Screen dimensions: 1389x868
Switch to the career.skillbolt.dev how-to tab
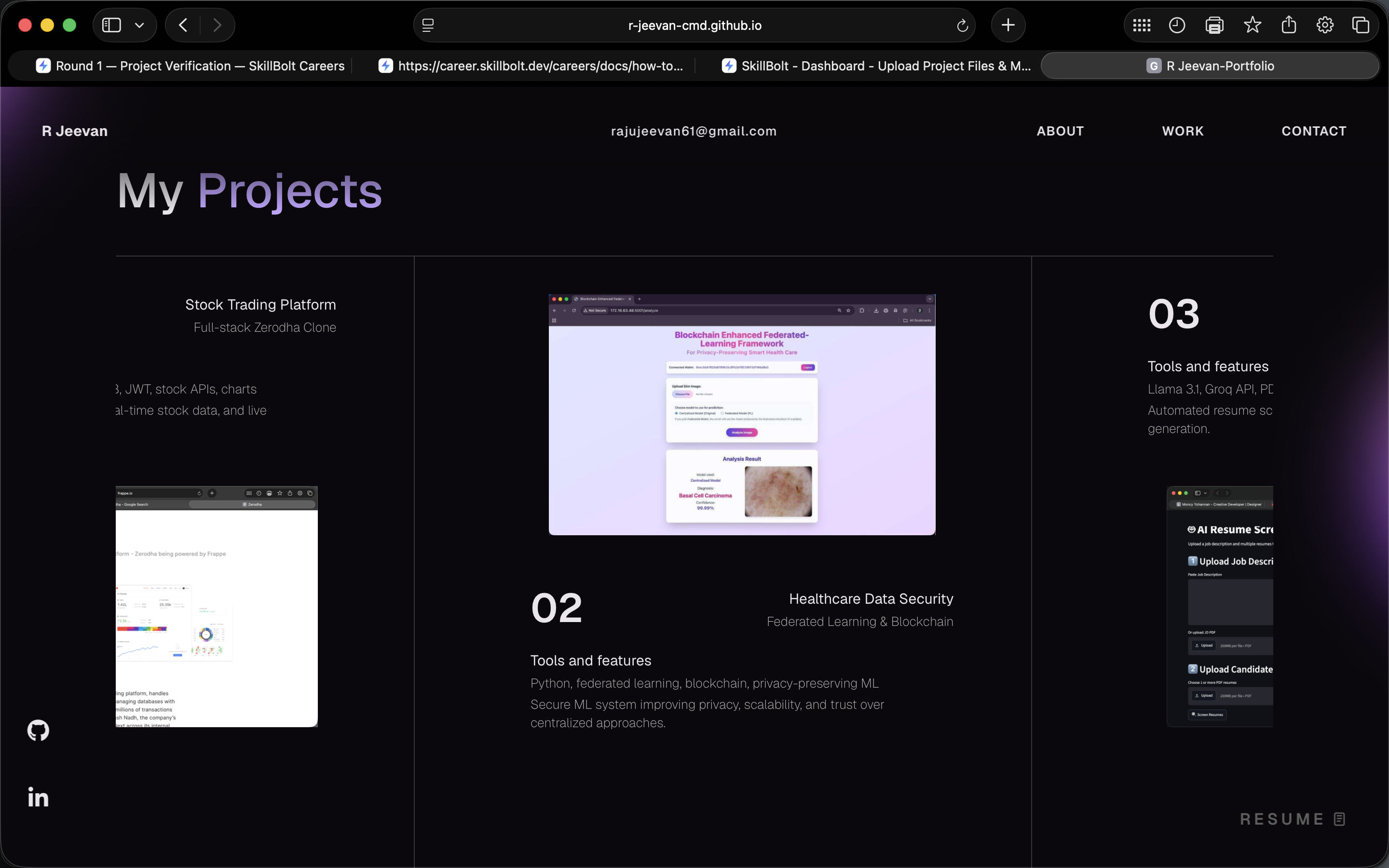coord(531,66)
